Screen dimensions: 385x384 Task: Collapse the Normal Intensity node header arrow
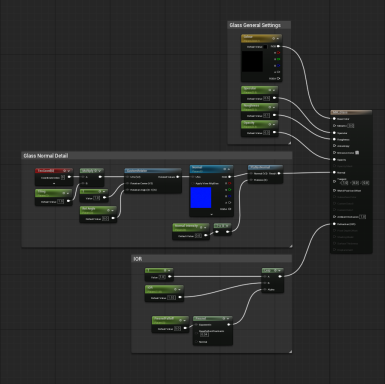click(205, 227)
